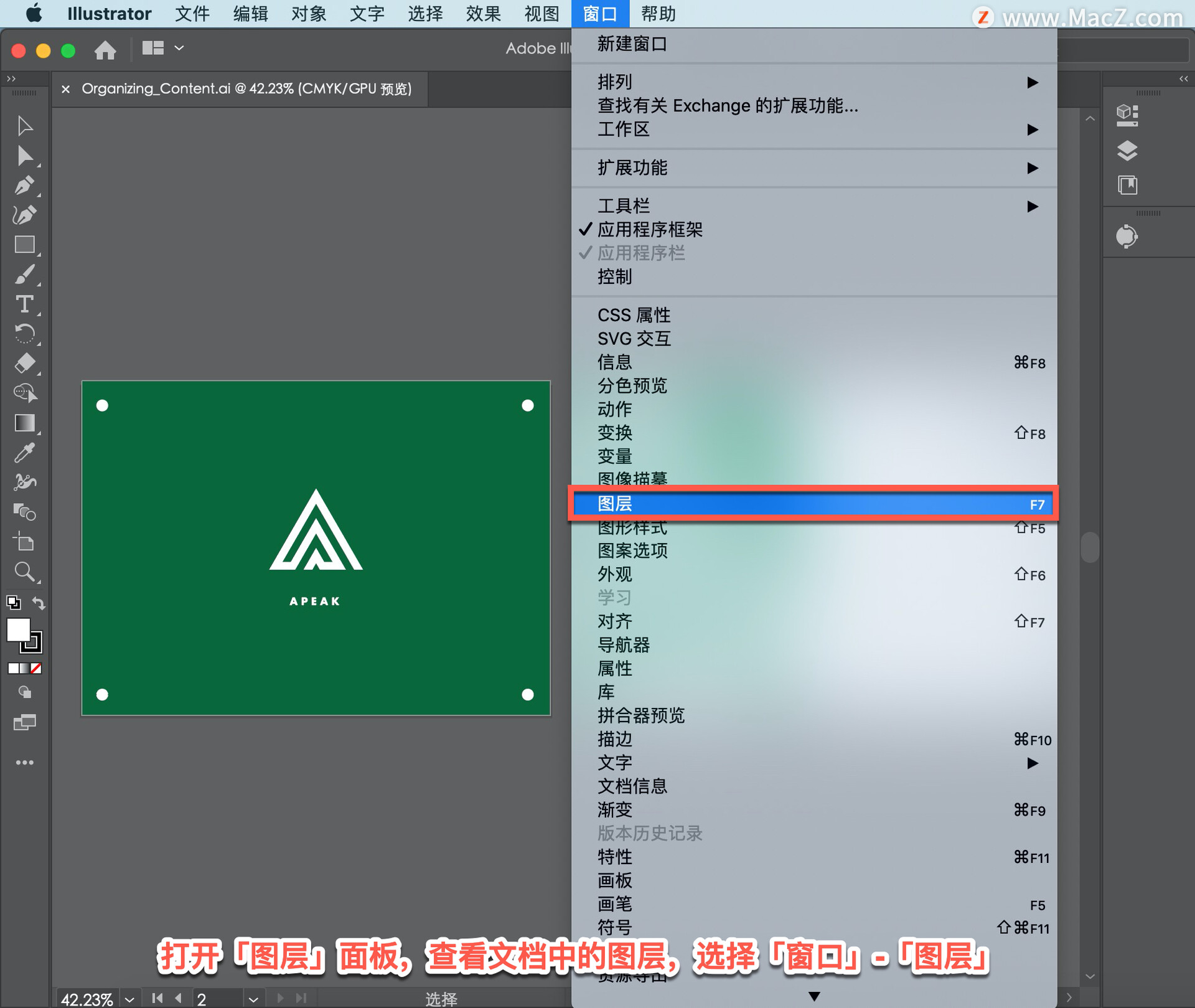1195x1008 pixels.
Task: Select the Pen tool
Action: click(x=24, y=186)
